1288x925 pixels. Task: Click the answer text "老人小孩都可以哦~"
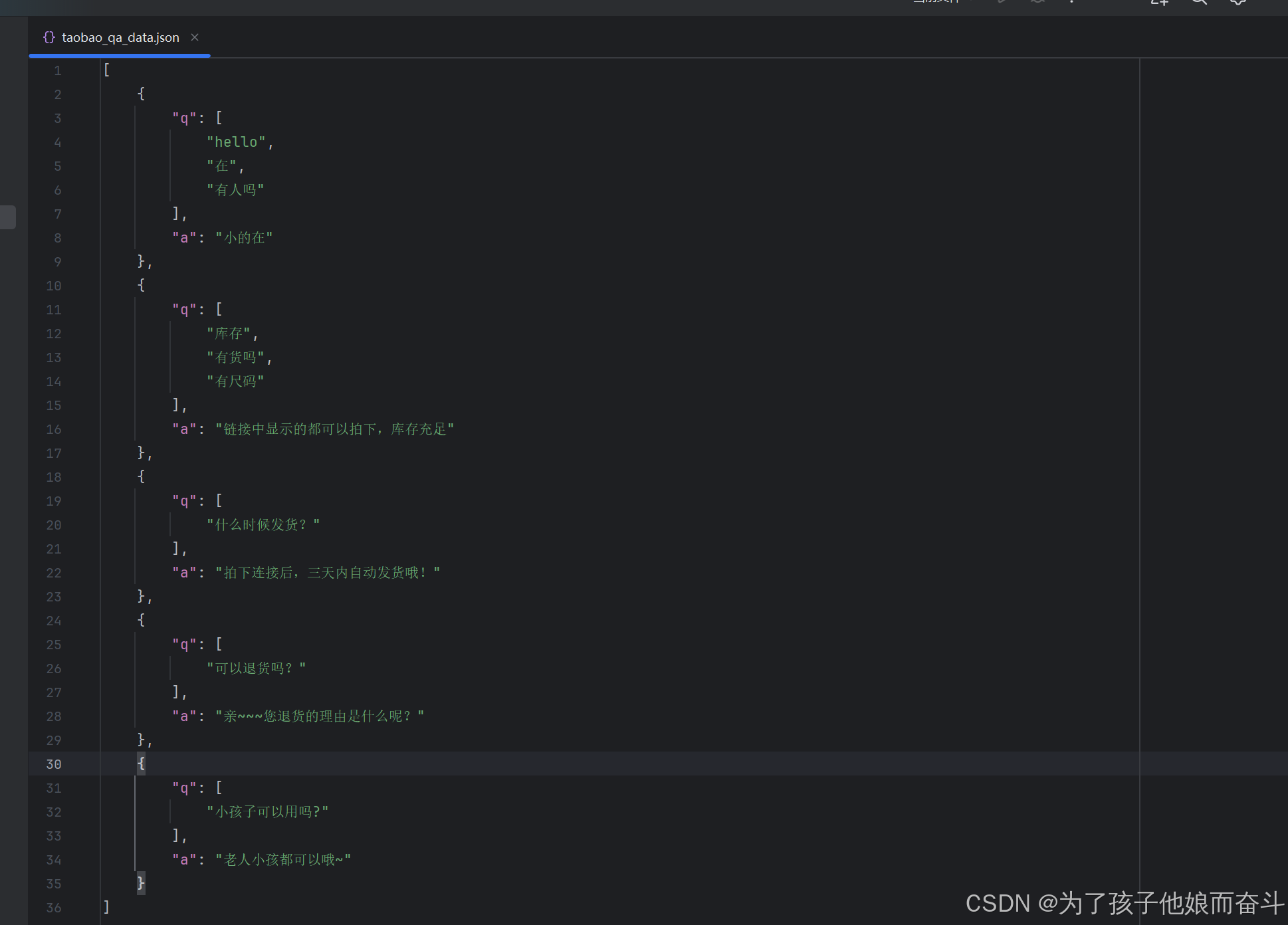coord(283,860)
